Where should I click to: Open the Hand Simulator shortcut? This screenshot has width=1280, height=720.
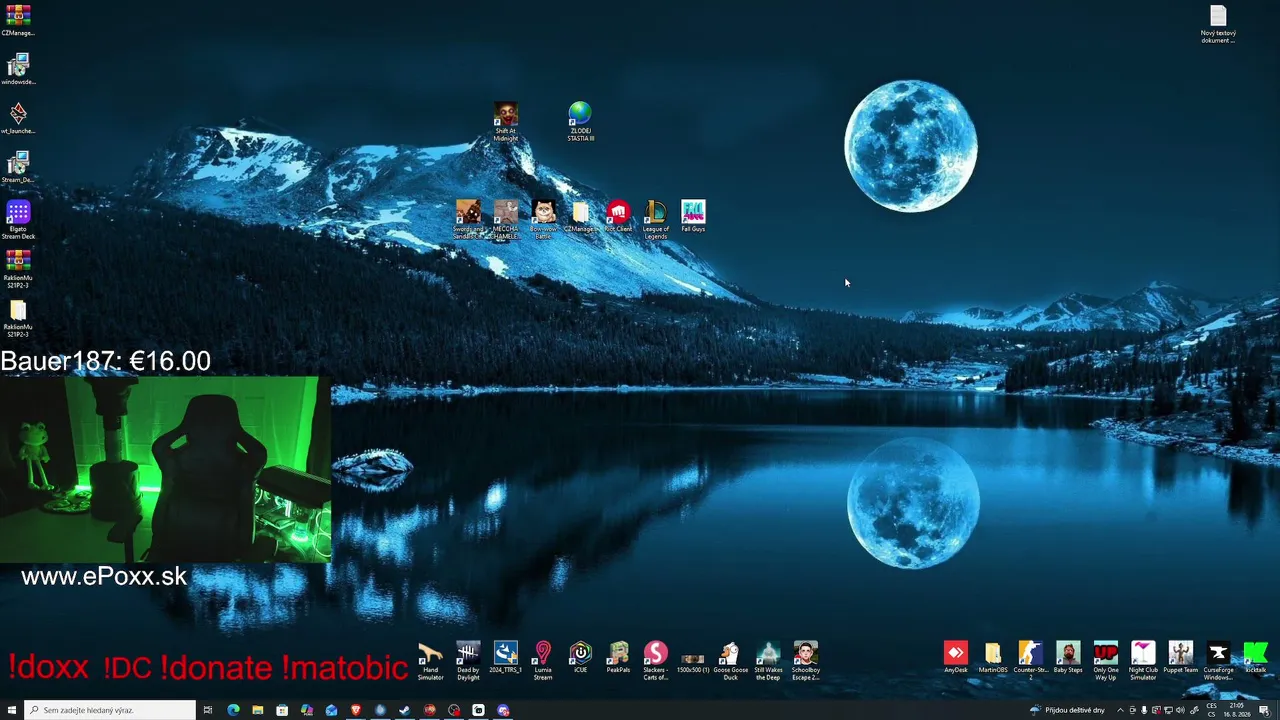click(x=430, y=661)
